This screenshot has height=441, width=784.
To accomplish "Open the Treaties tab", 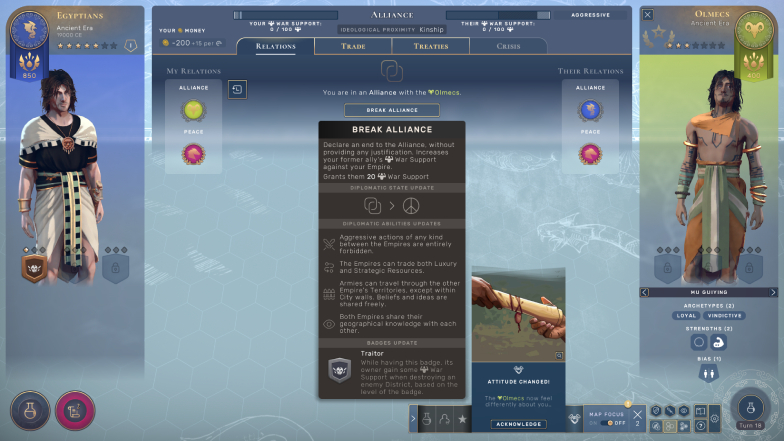I will [430, 46].
